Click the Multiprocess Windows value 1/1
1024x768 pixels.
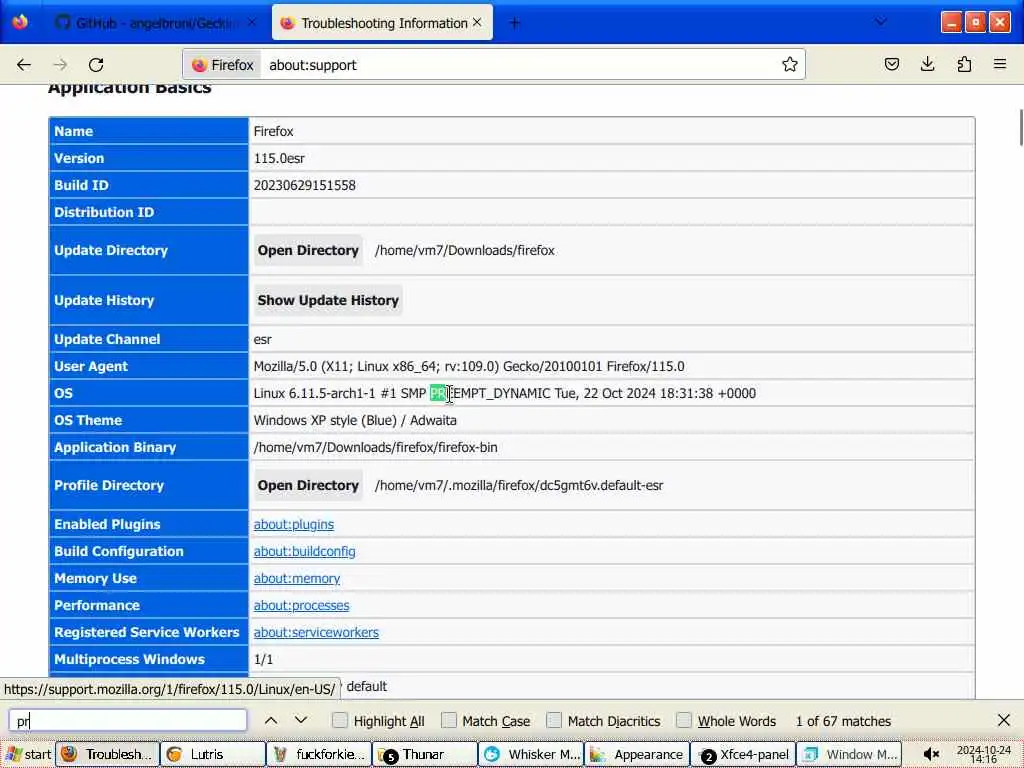tap(263, 660)
